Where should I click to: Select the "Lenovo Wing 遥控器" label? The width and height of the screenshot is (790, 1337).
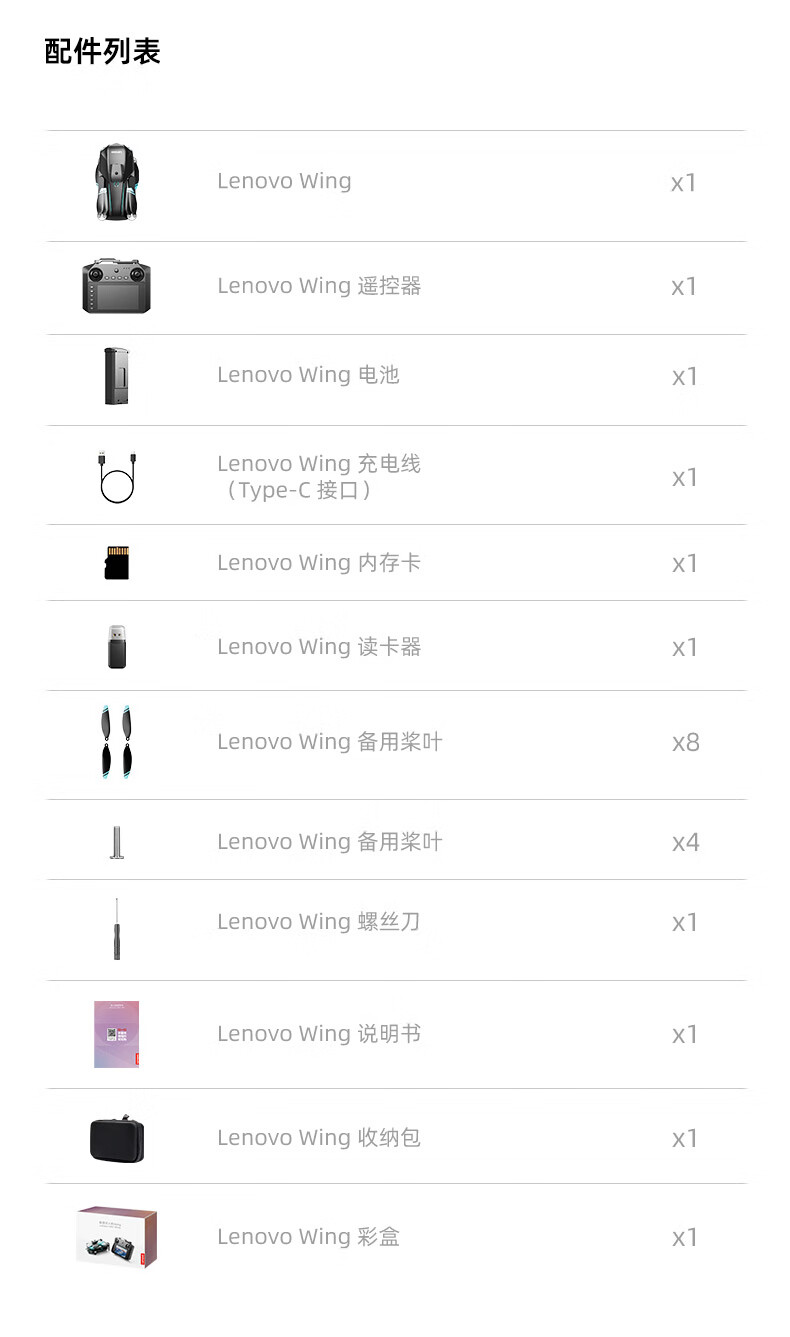(319, 286)
